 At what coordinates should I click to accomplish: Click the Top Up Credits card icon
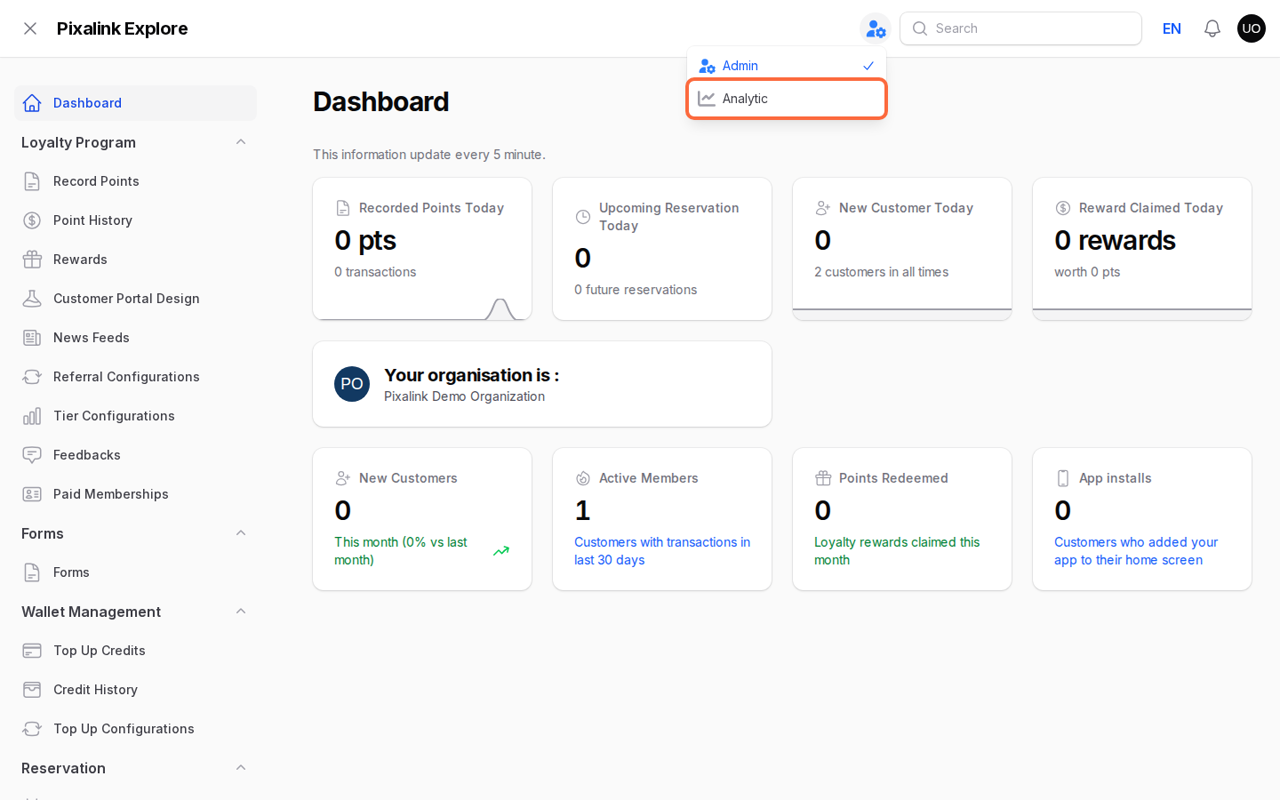[x=32, y=650]
